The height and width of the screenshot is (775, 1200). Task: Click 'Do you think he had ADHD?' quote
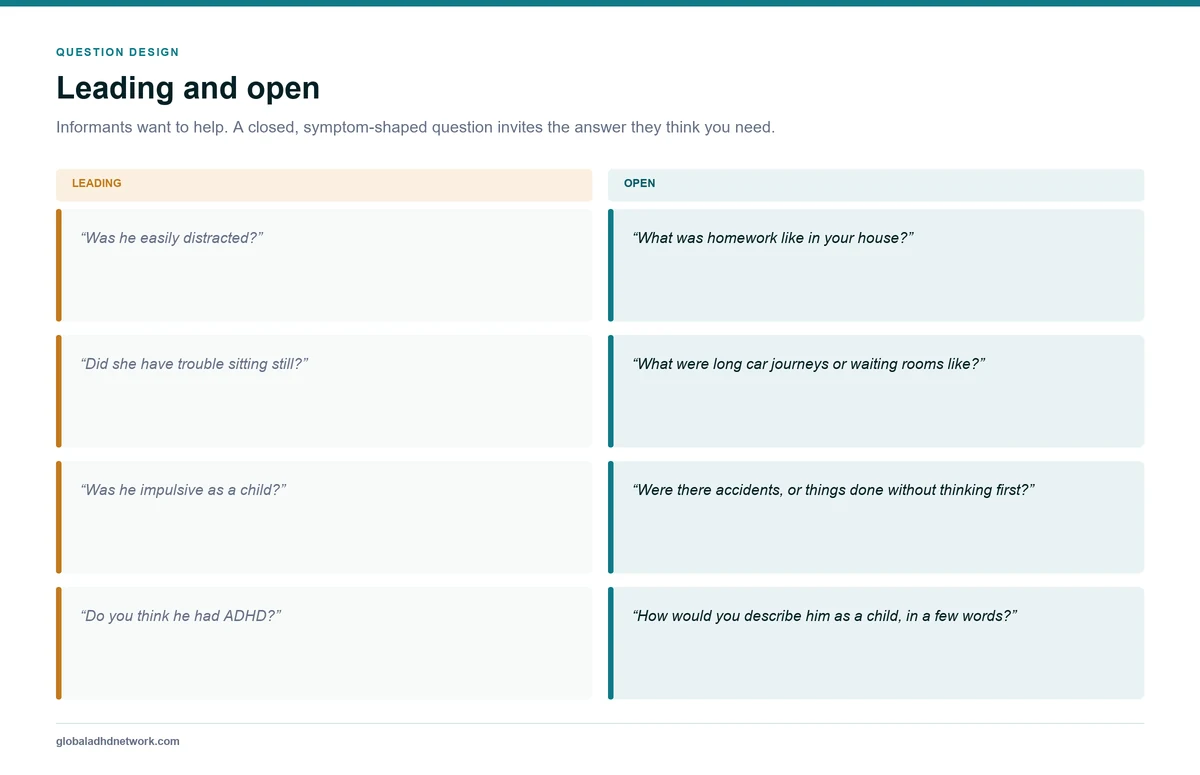pos(181,616)
